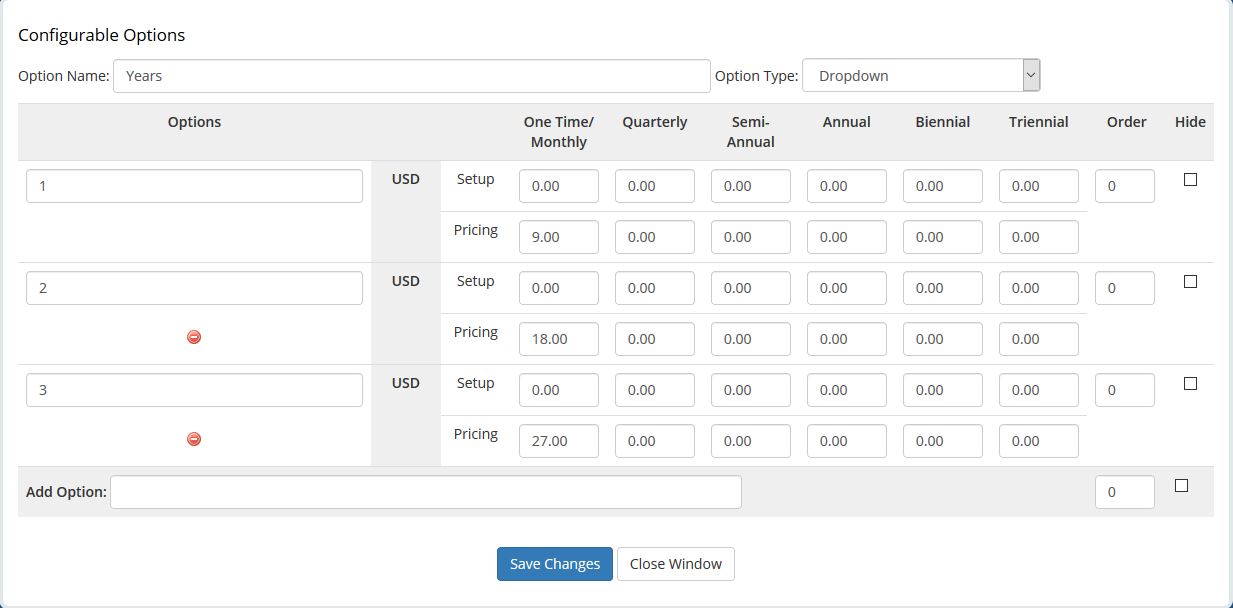Edit option 2 monthly pricing value 18.00
Image resolution: width=1233 pixels, height=608 pixels.
[559, 339]
